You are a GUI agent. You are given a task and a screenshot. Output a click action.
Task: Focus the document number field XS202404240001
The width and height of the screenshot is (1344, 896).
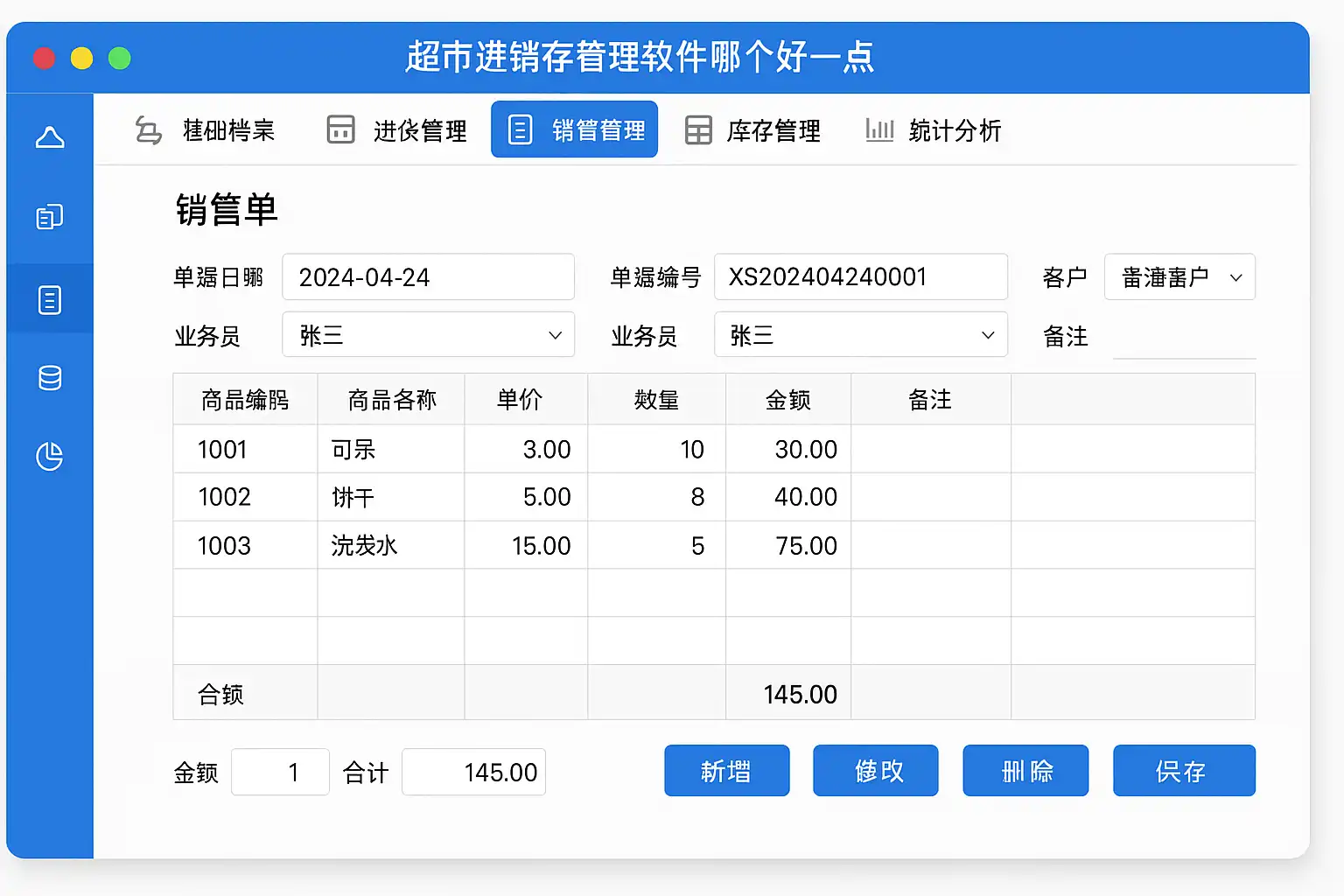coord(860,277)
